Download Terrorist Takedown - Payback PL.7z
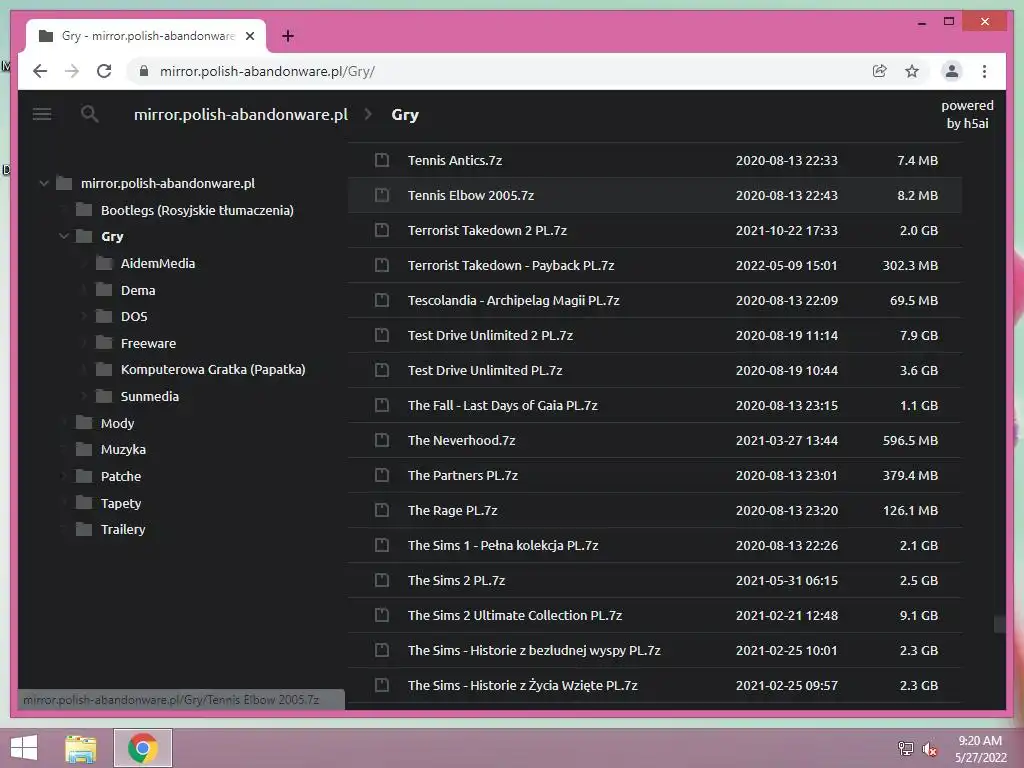 coord(511,265)
